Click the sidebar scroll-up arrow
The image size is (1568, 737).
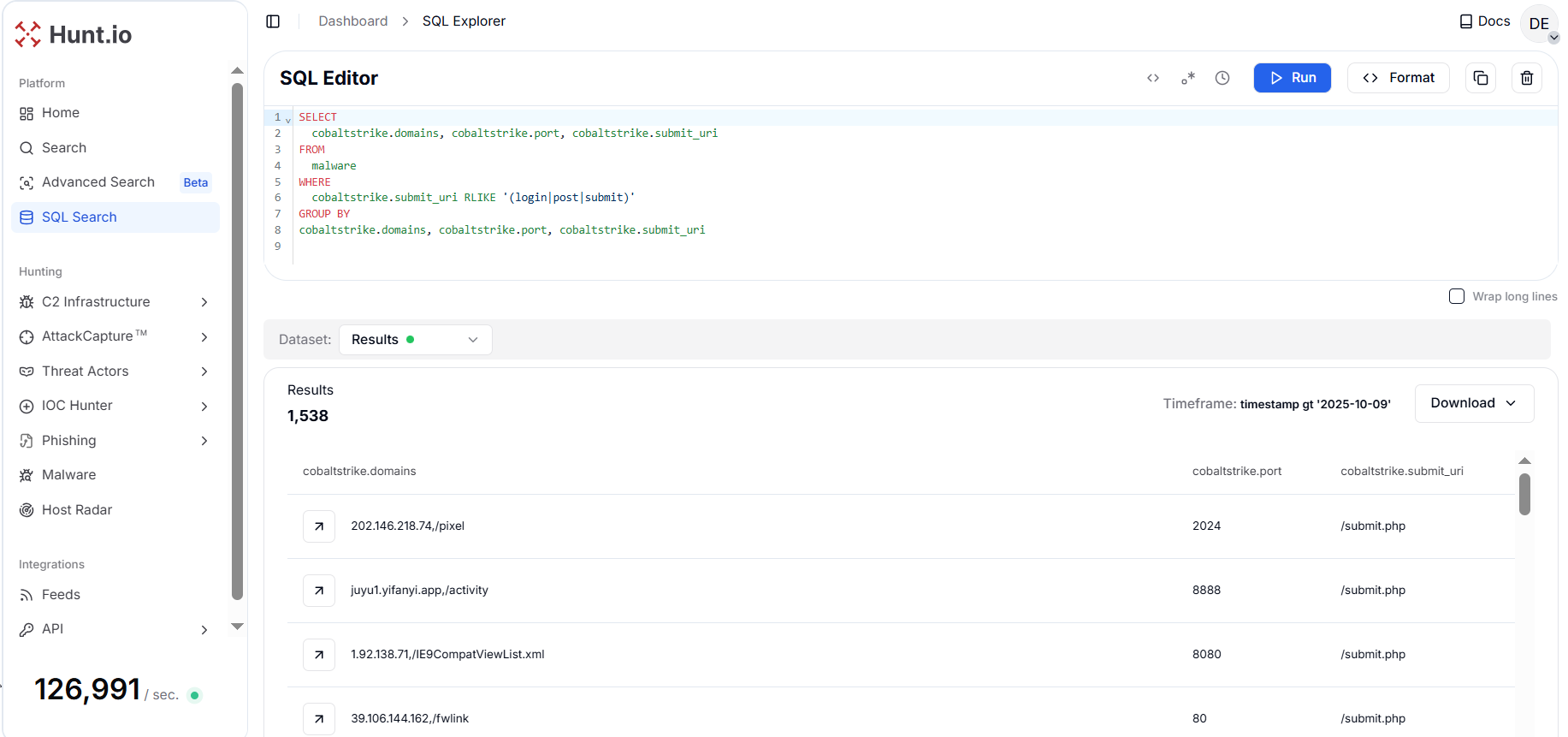[238, 70]
